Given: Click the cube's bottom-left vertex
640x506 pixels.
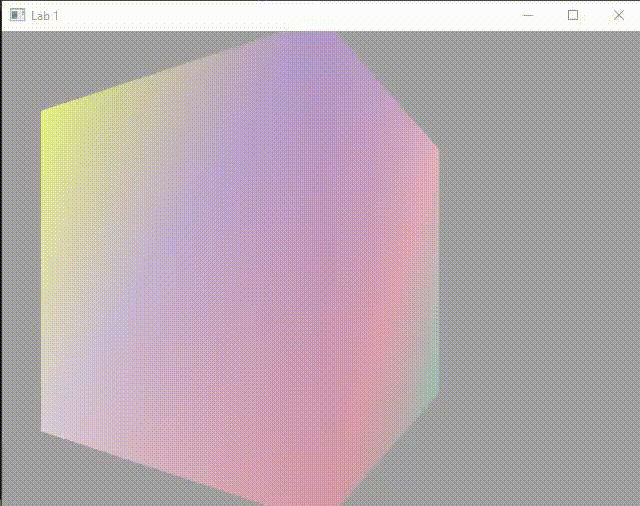Looking at the screenshot, I should (42, 431).
